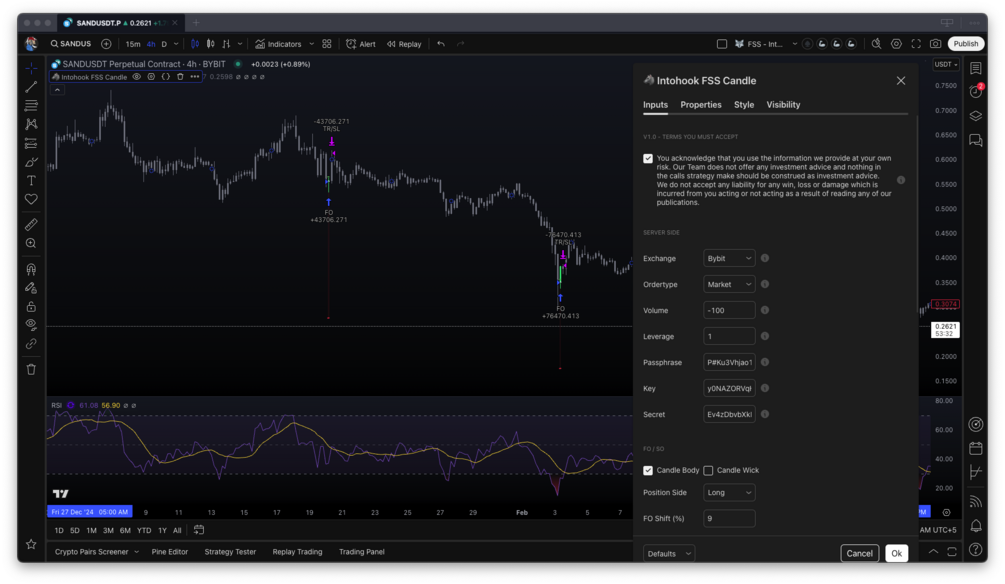
Task: Open the go-to-date calendar icon
Action: click(199, 530)
